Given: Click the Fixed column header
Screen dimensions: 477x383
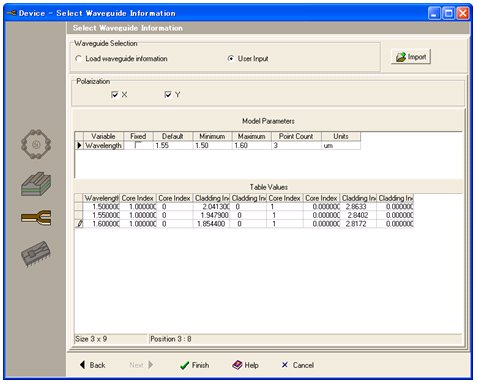Looking at the screenshot, I should coord(138,136).
